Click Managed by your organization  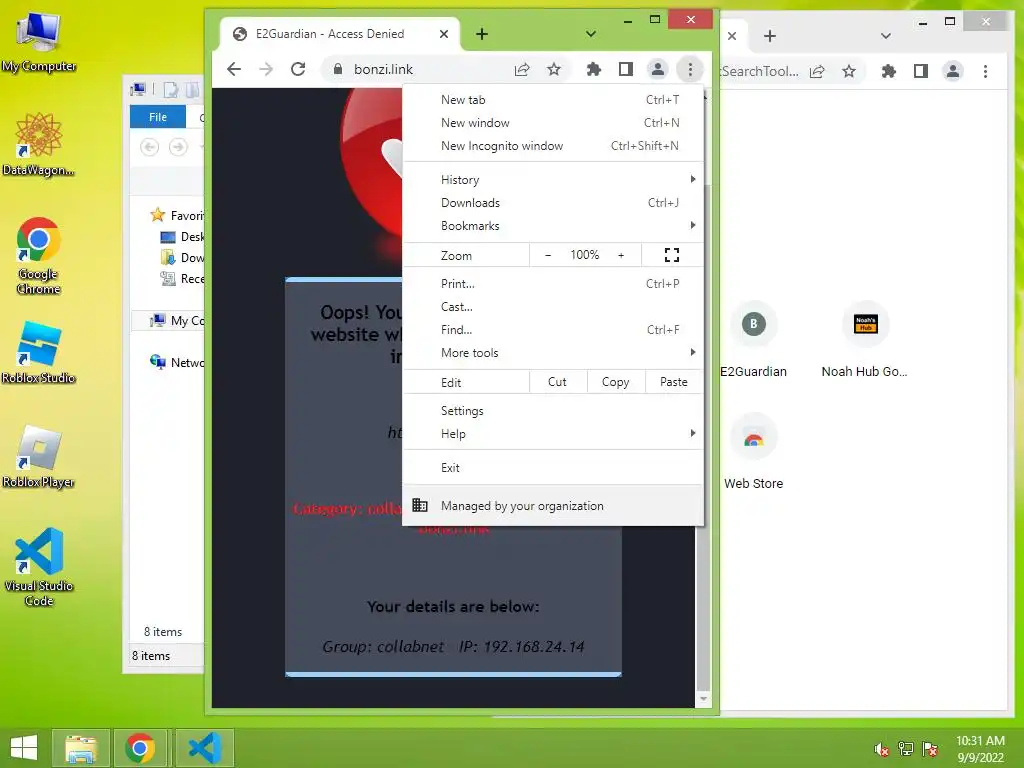(553, 505)
